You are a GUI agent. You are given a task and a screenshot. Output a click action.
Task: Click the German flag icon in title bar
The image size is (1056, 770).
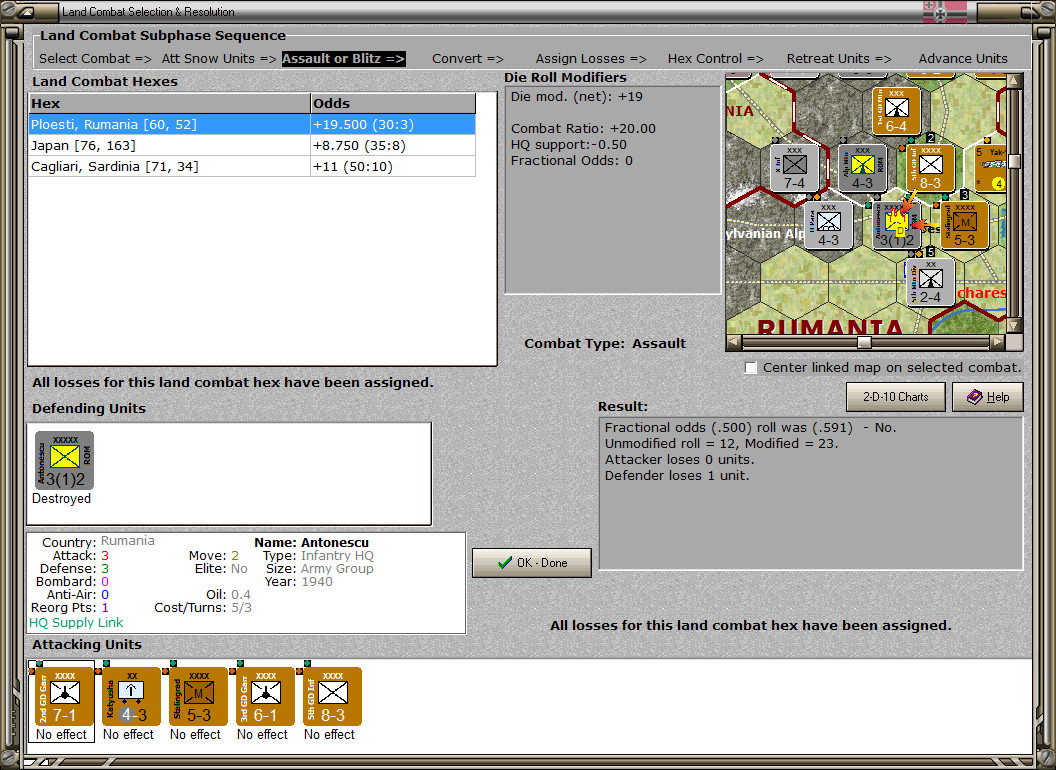coord(944,12)
